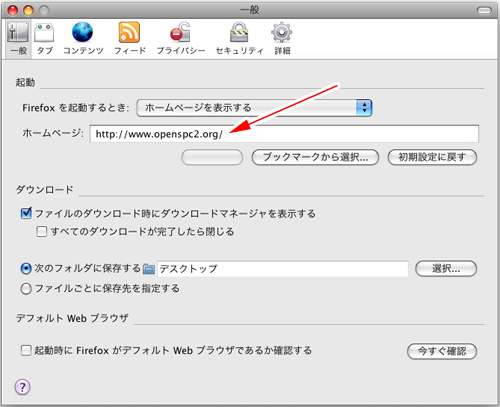
Task: Uncheck ファイルのダウンロード時にダウンロードマネージャを表示する
Action: [x=26, y=213]
